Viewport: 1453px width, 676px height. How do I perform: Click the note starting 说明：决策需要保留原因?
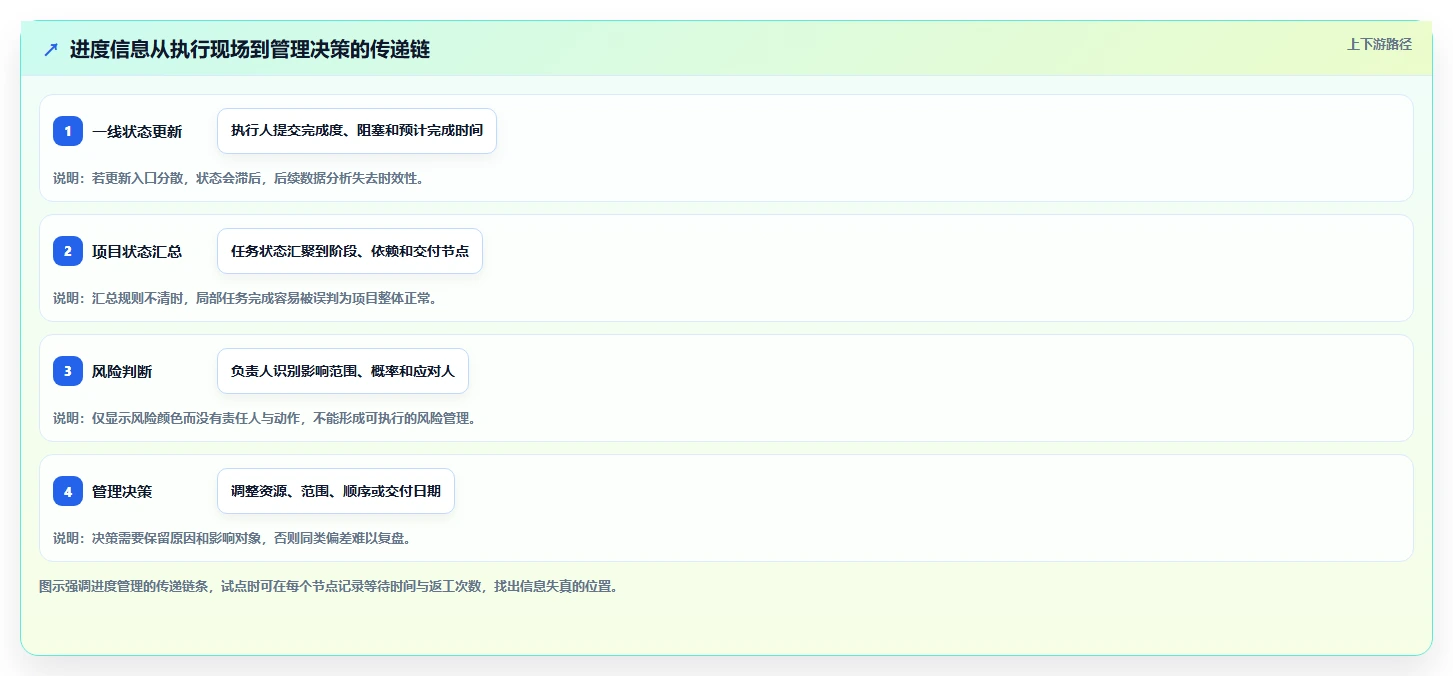pyautogui.click(x=233, y=538)
